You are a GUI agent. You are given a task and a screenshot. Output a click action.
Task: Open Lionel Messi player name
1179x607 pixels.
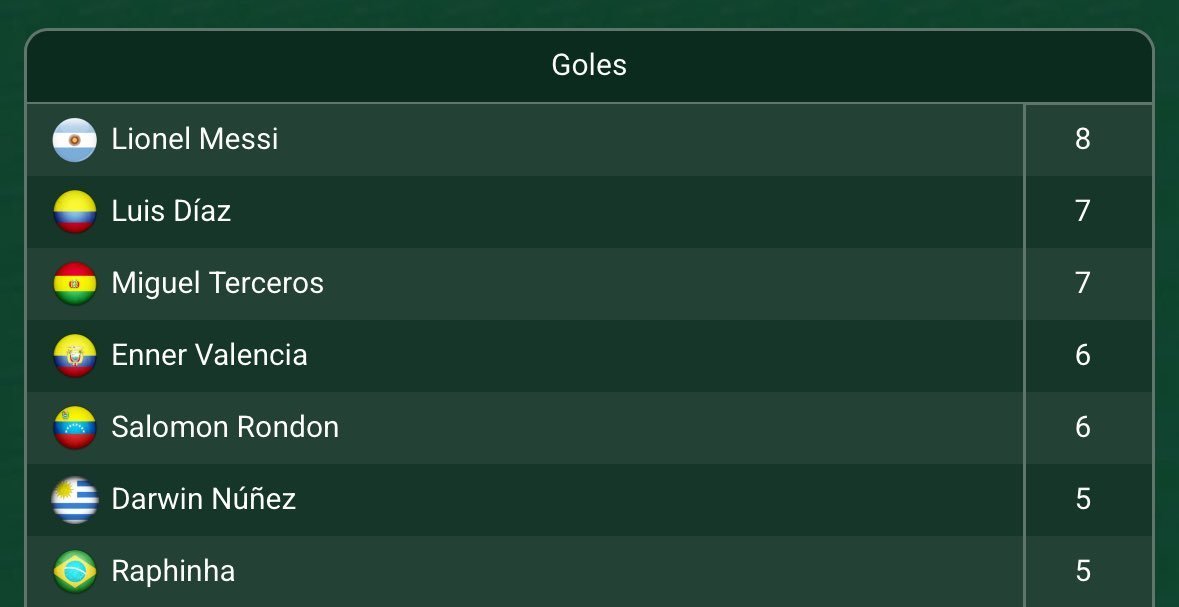coord(195,139)
